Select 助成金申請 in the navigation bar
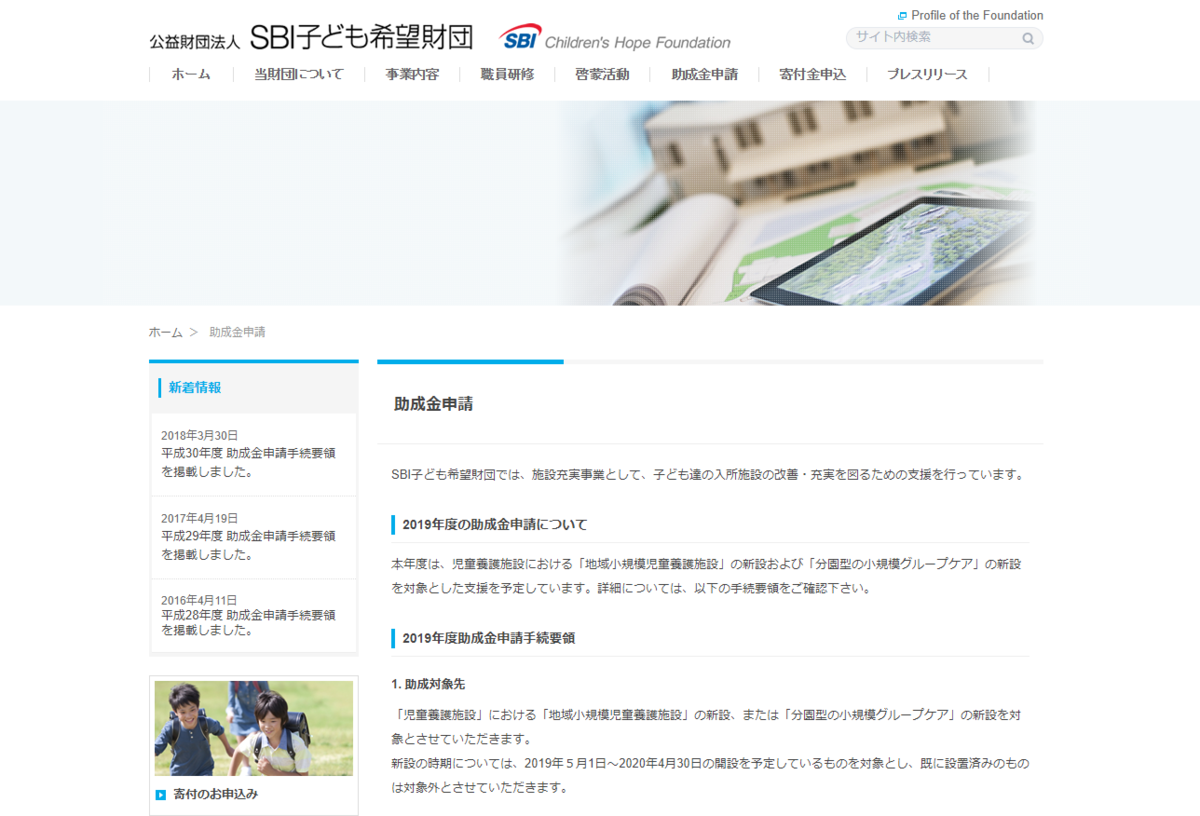Image resolution: width=1200 pixels, height=816 pixels. click(x=704, y=74)
